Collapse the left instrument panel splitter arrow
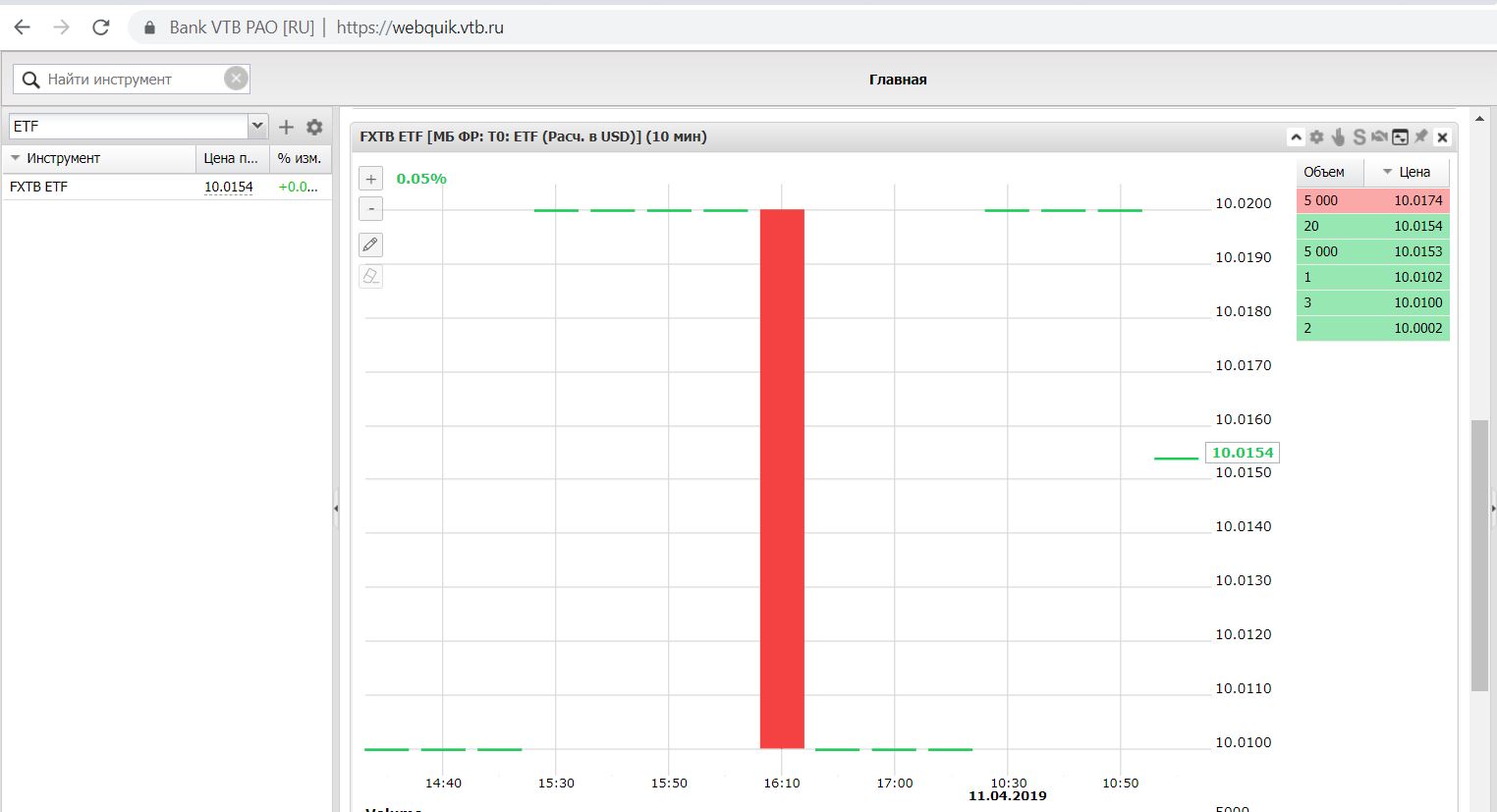 [336, 509]
